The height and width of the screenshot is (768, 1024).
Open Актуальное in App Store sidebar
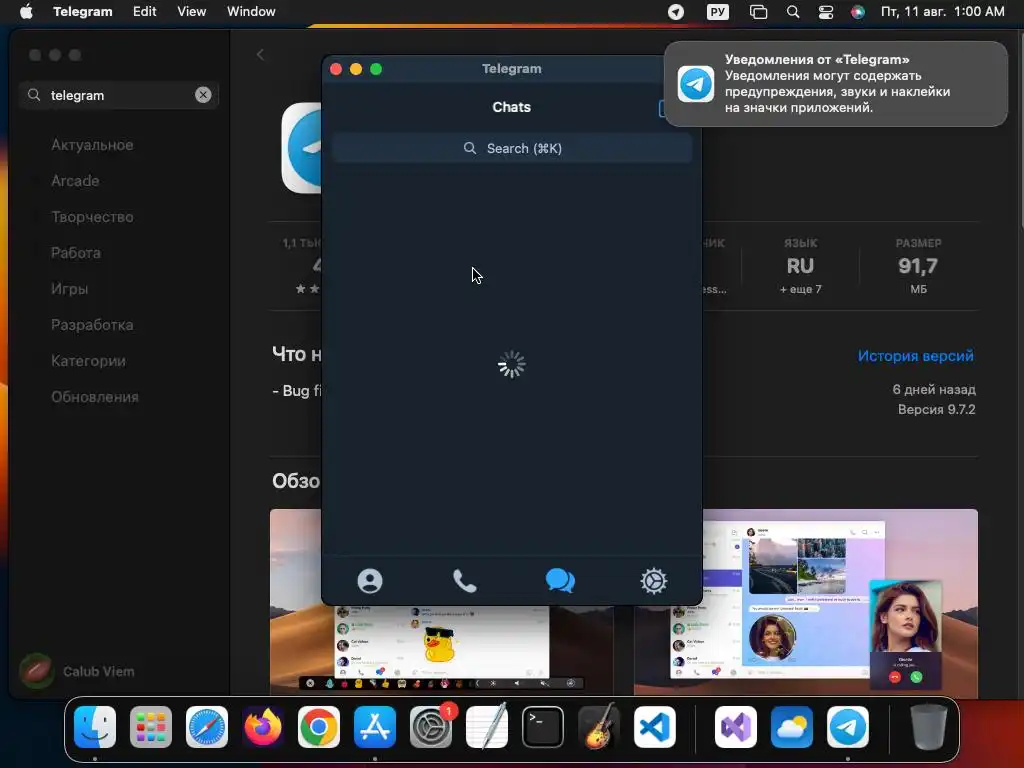pos(92,145)
